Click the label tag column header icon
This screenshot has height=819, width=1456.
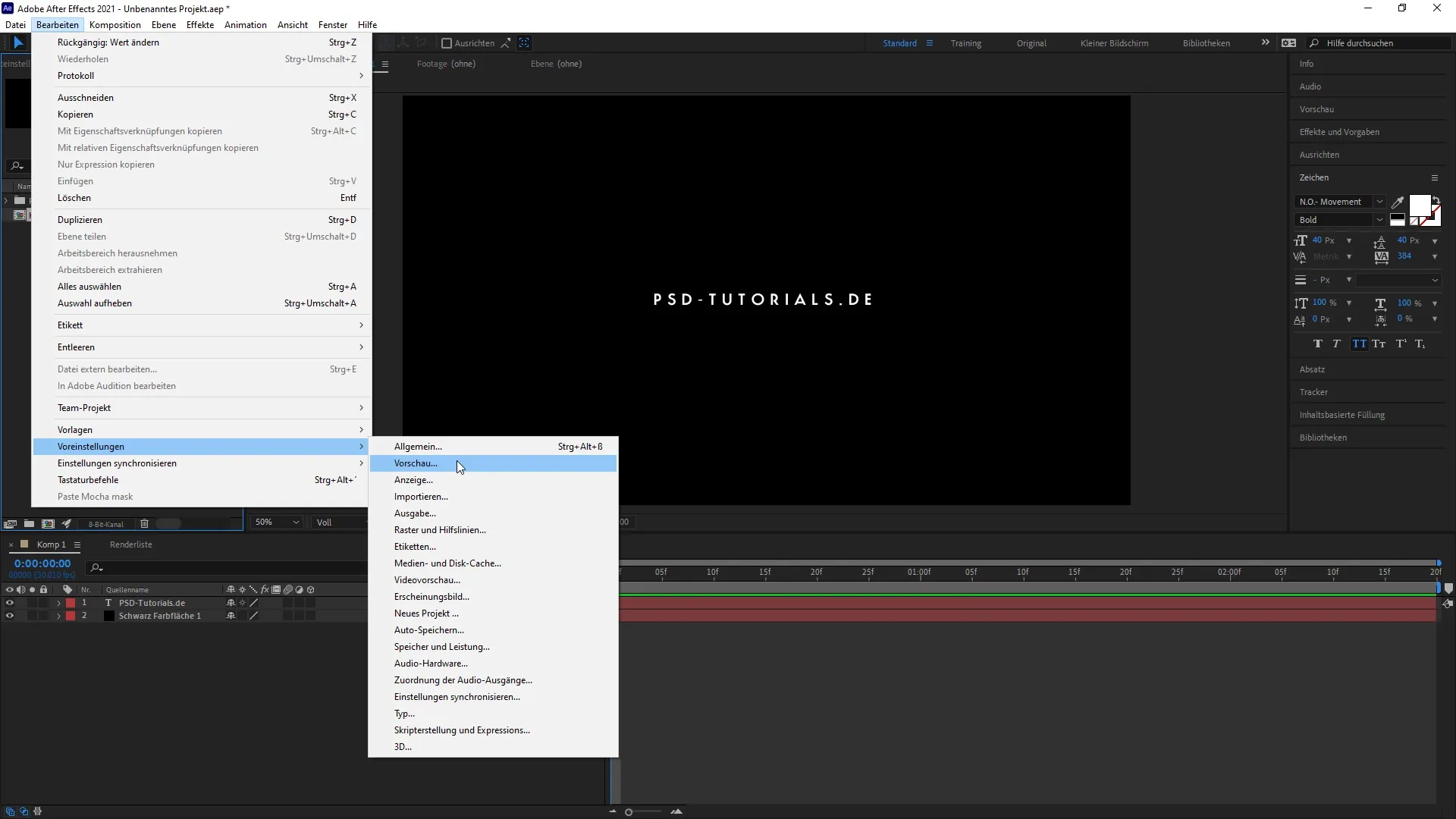click(67, 589)
